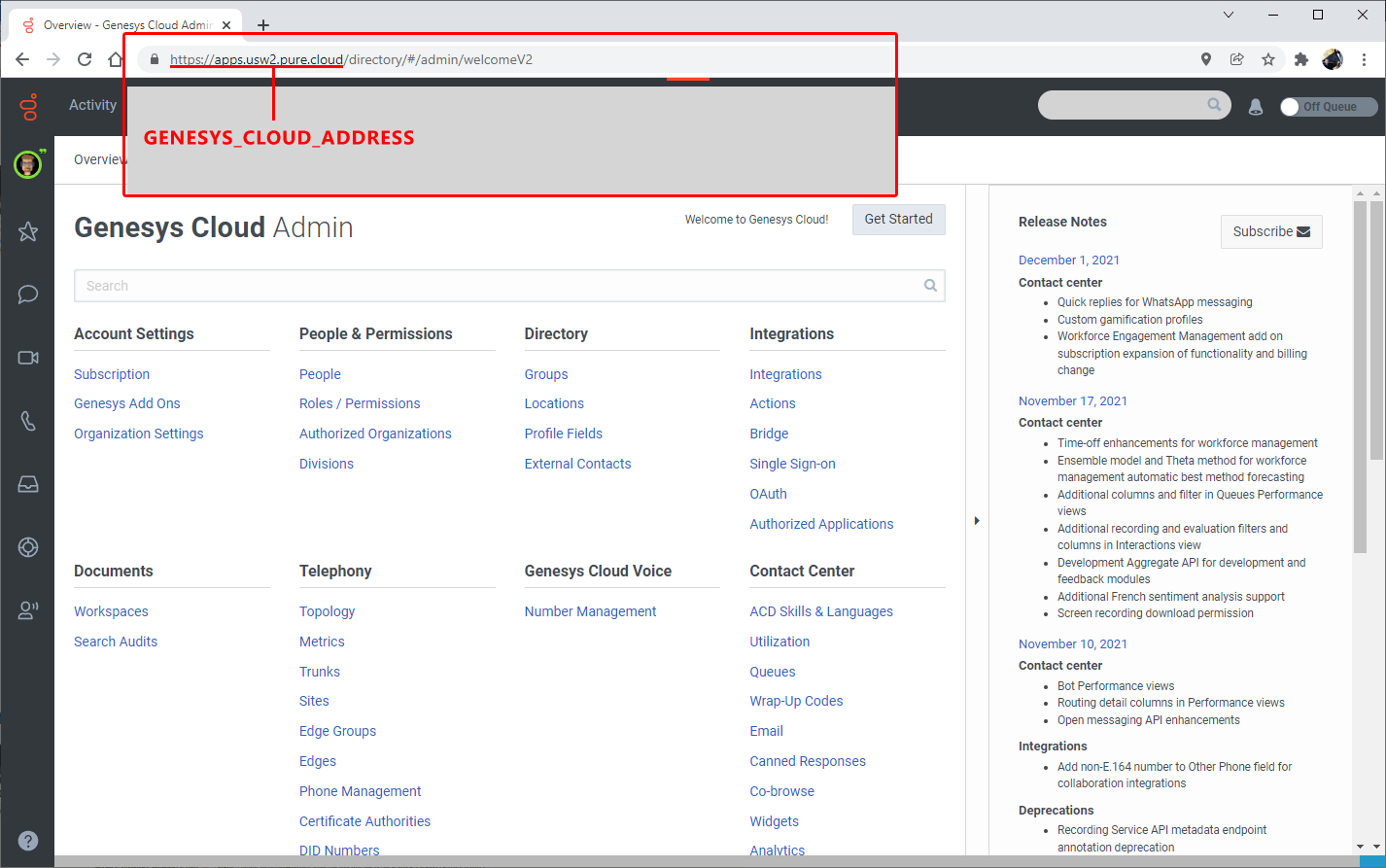
Task: Open the Single Sign-on link
Action: pos(792,464)
